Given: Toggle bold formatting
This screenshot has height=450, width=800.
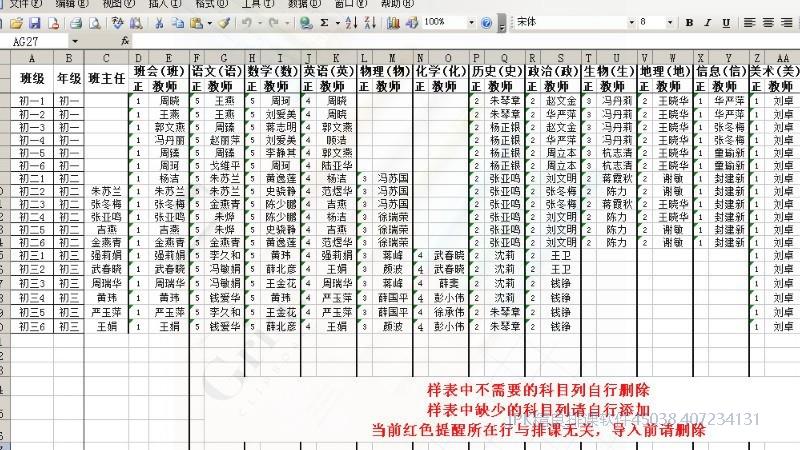Looking at the screenshot, I should (689, 22).
